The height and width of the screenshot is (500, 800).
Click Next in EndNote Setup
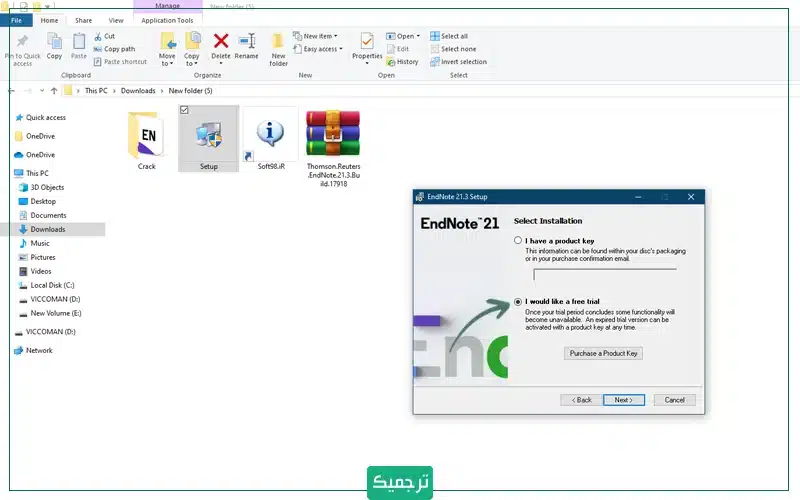pyautogui.click(x=623, y=400)
